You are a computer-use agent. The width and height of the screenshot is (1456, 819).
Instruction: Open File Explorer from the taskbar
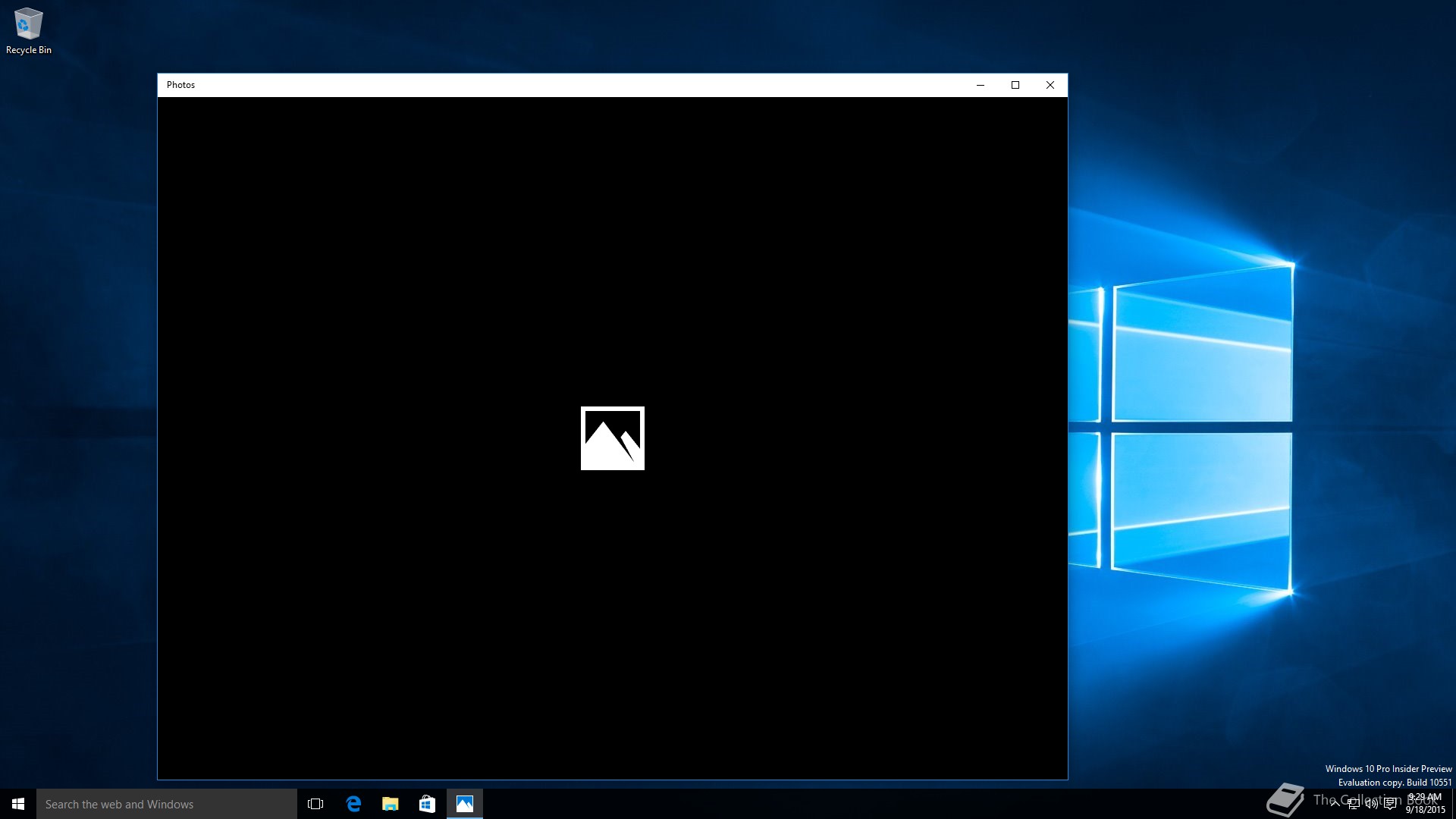click(391, 804)
